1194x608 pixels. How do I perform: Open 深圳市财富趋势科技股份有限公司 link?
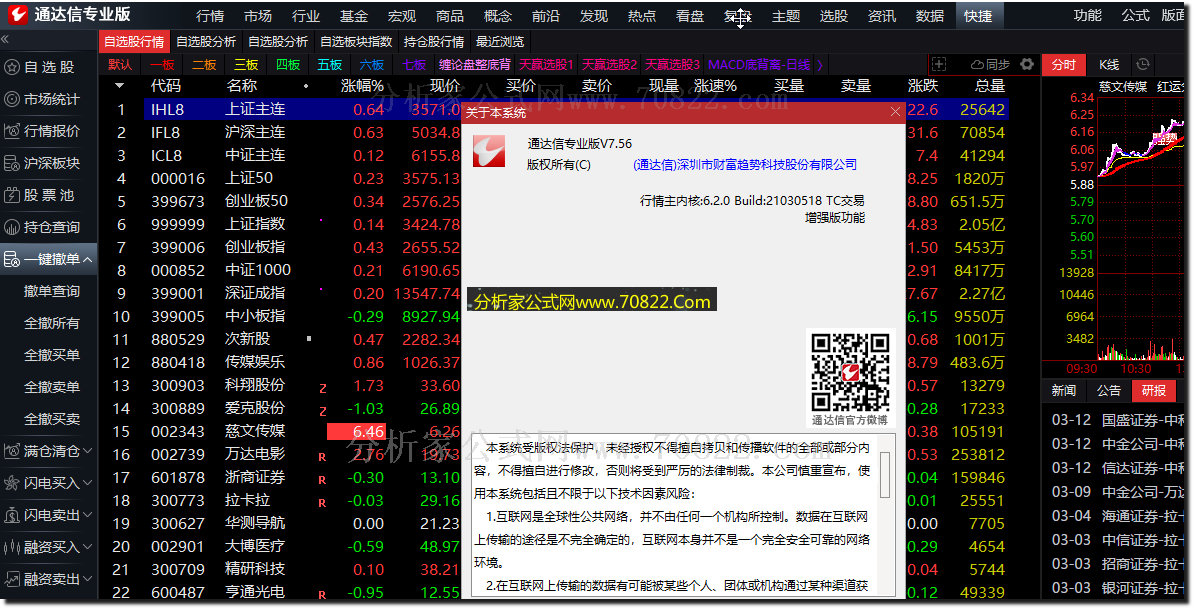point(745,165)
